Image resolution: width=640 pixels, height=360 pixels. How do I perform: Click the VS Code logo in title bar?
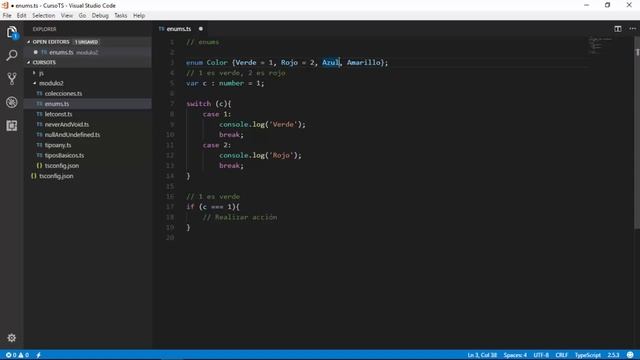[5, 5]
